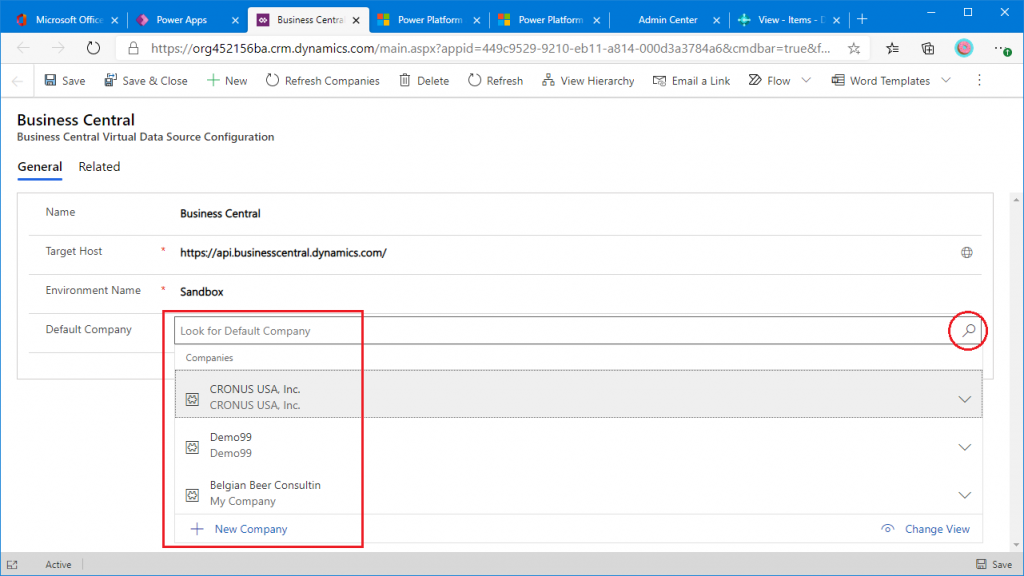Screen dimensions: 1024x576
Task: Expand details chevron for CRONUS USA, Inc.
Action: [x=965, y=399]
